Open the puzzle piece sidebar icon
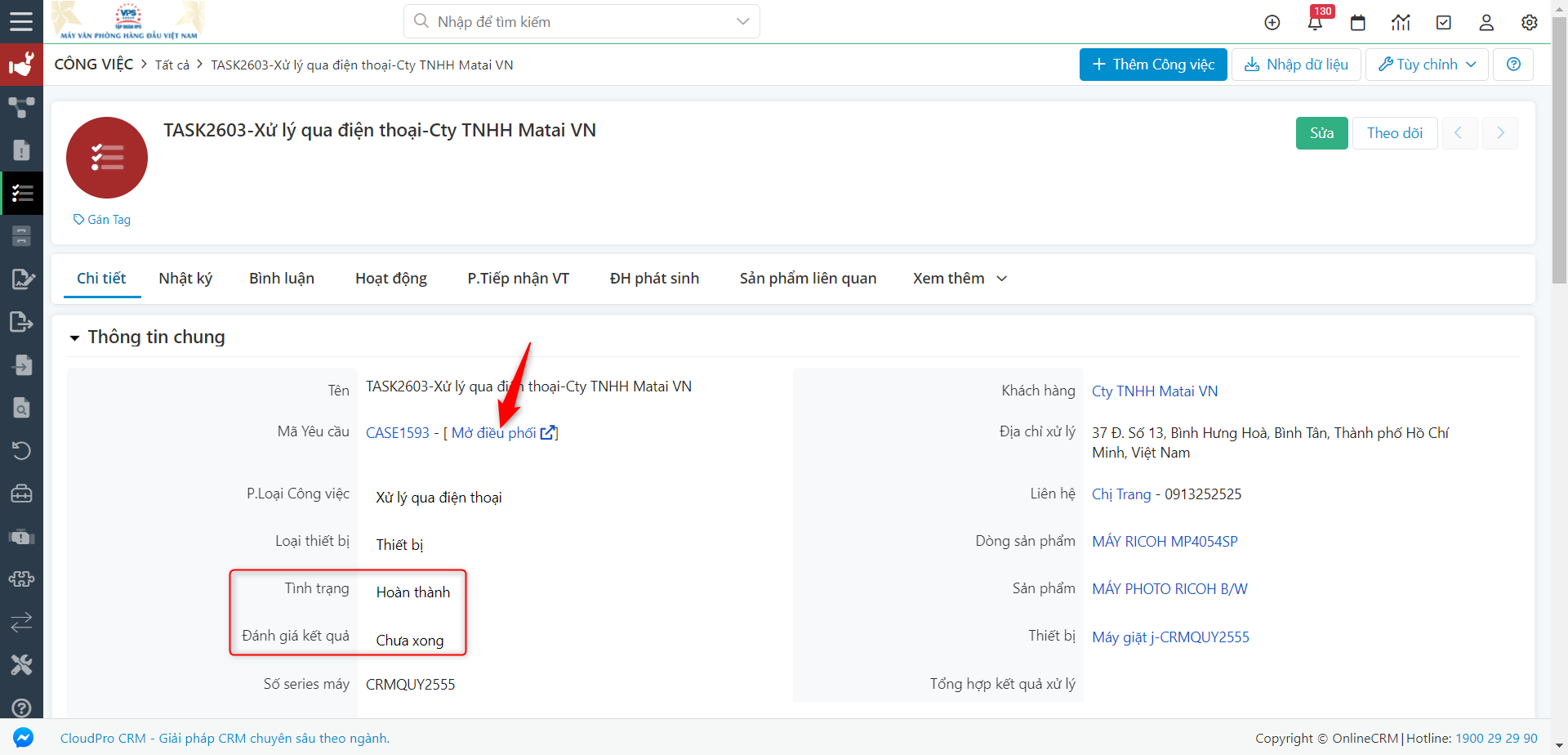 click(x=21, y=579)
